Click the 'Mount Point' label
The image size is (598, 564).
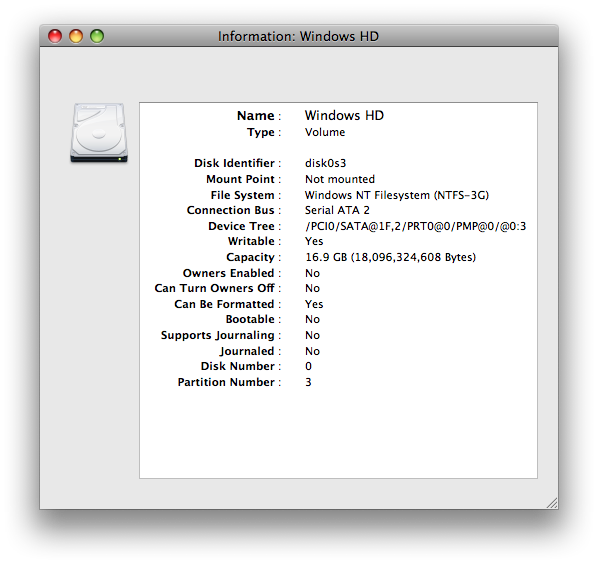click(x=240, y=179)
